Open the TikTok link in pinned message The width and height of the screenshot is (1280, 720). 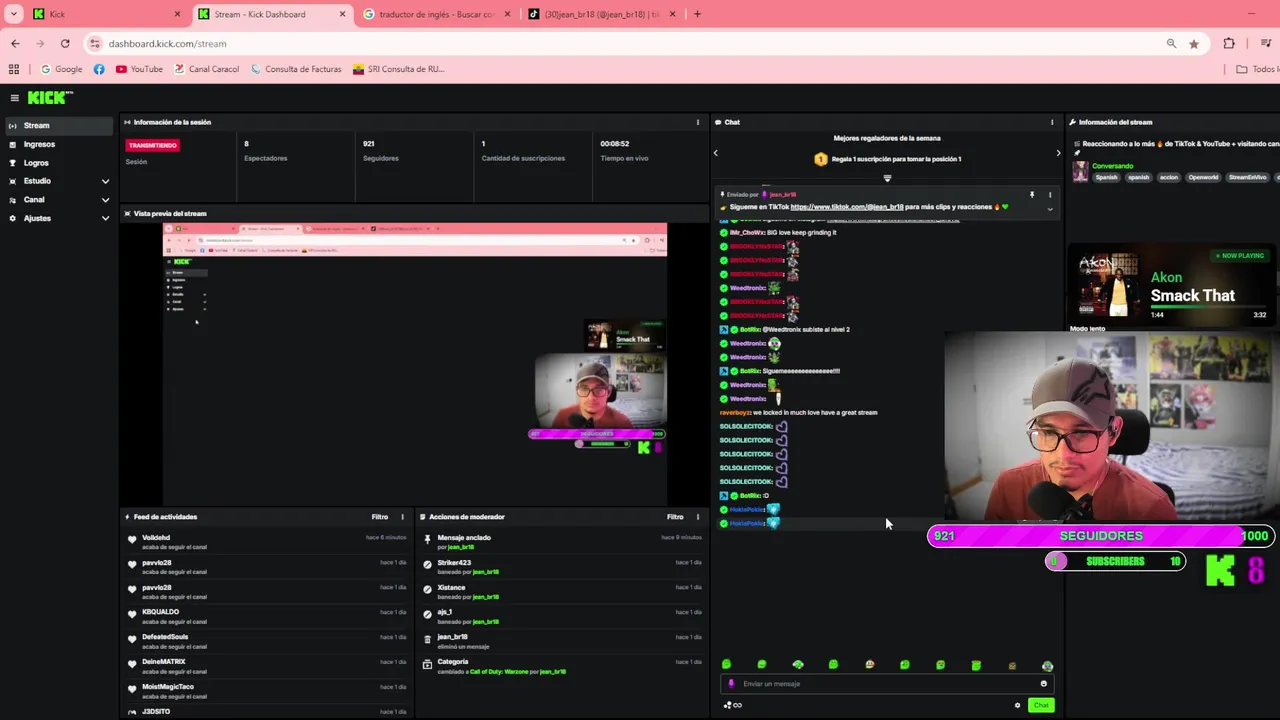click(x=847, y=207)
